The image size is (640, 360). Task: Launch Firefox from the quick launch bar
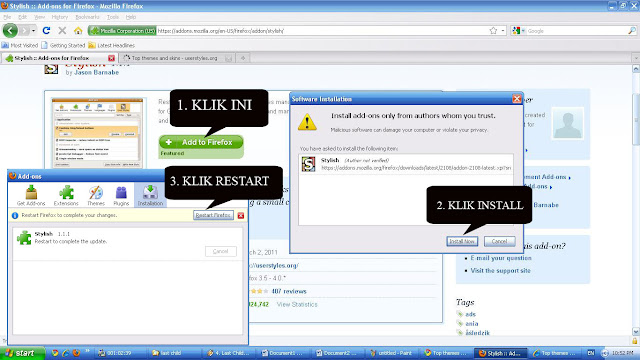point(76,353)
